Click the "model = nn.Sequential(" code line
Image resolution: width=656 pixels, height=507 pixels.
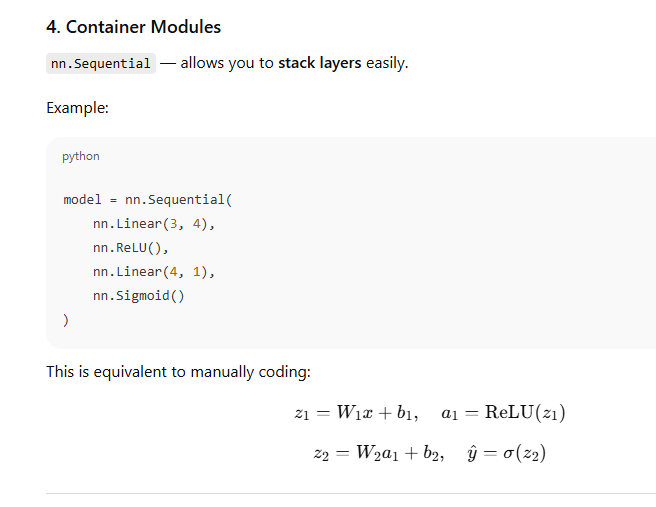pyautogui.click(x=147, y=200)
